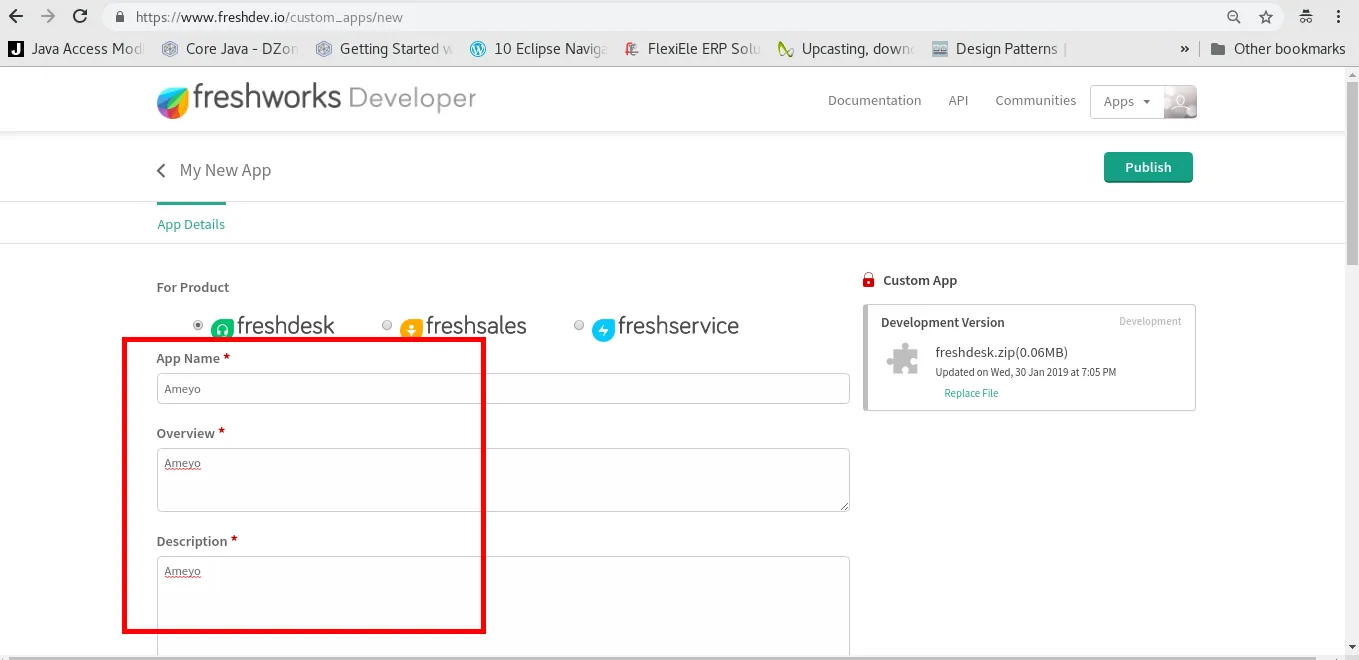1359x660 pixels.
Task: Click the puzzle piece app file icon
Action: coord(903,358)
